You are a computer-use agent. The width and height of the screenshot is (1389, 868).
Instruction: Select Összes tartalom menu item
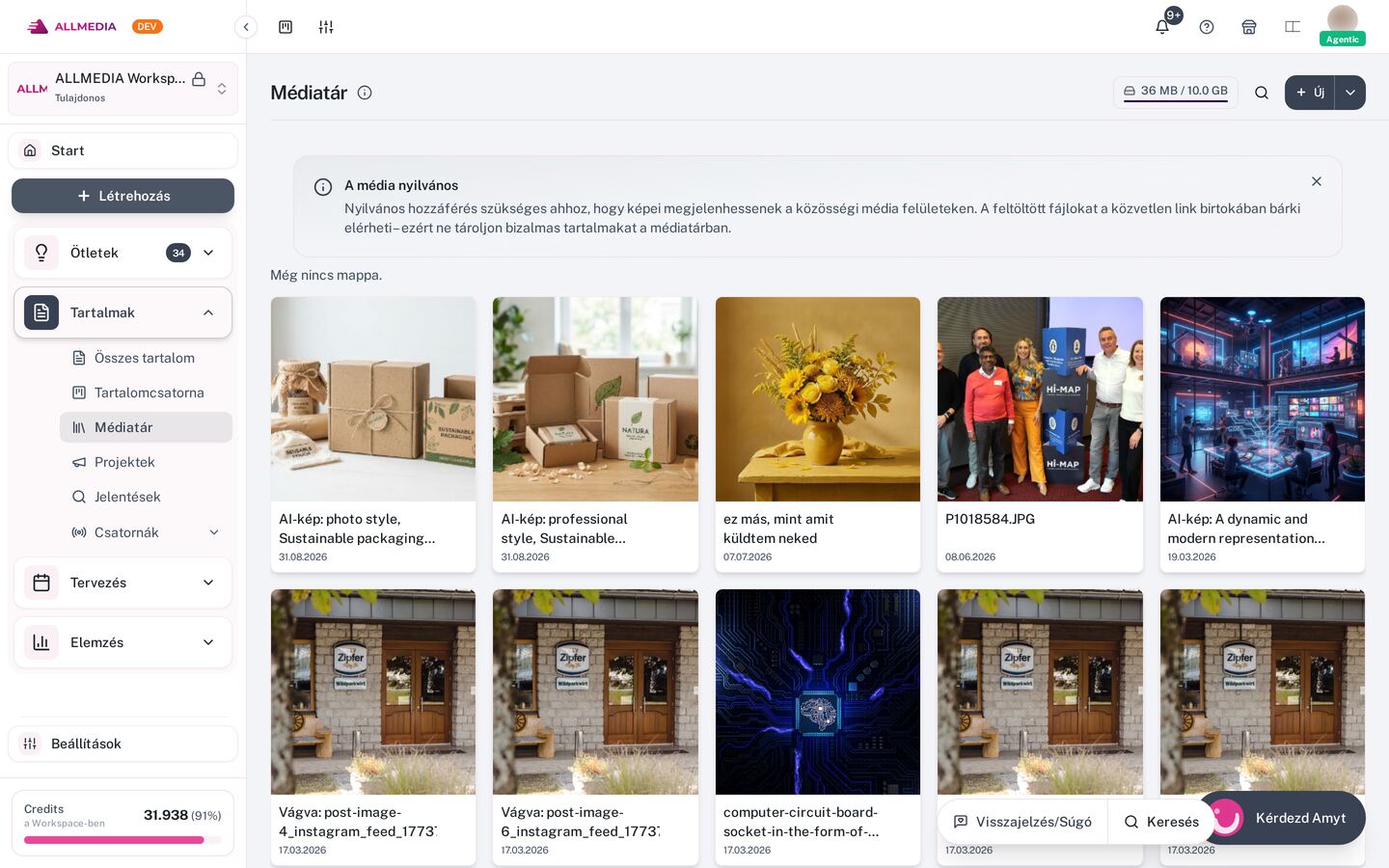pos(146,358)
